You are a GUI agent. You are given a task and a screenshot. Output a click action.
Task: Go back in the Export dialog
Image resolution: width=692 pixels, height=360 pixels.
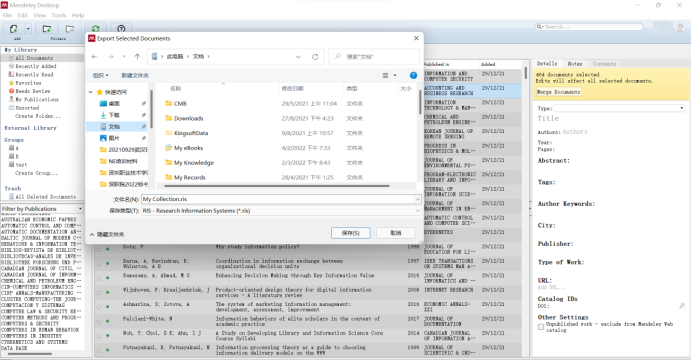(x=94, y=56)
